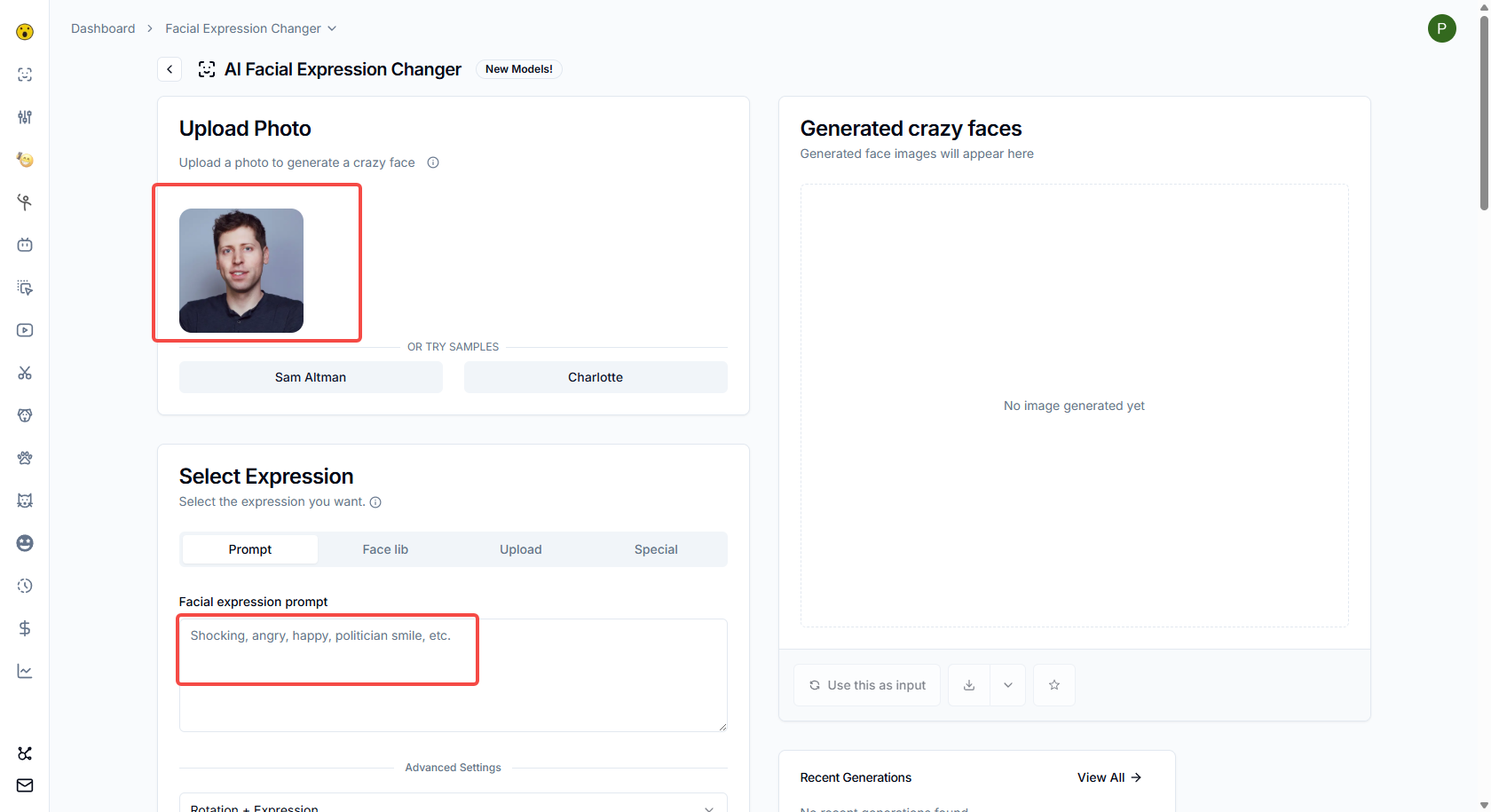
Task: Select the Special tab
Action: click(x=656, y=549)
